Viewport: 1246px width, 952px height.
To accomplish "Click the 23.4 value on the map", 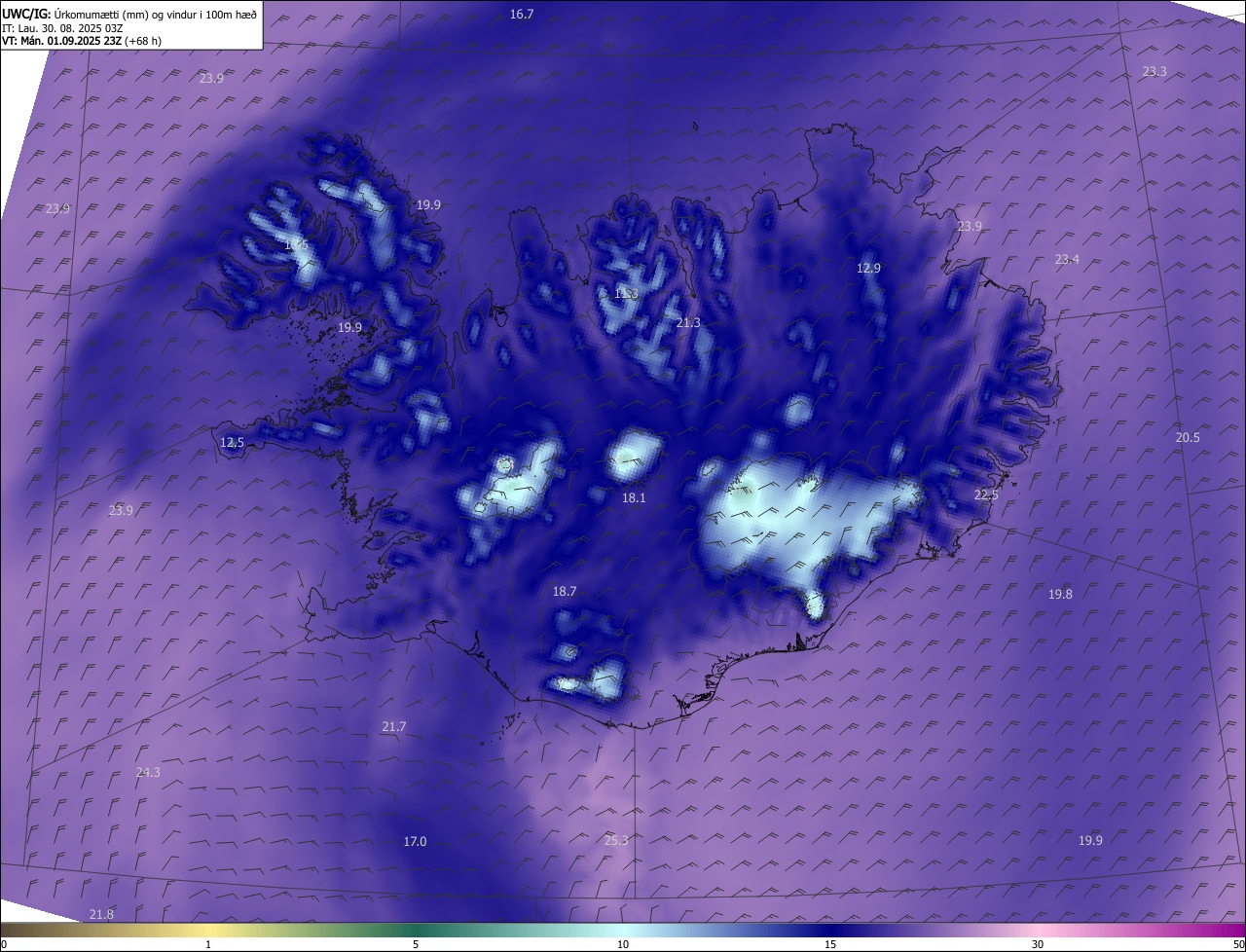I will click(1067, 259).
